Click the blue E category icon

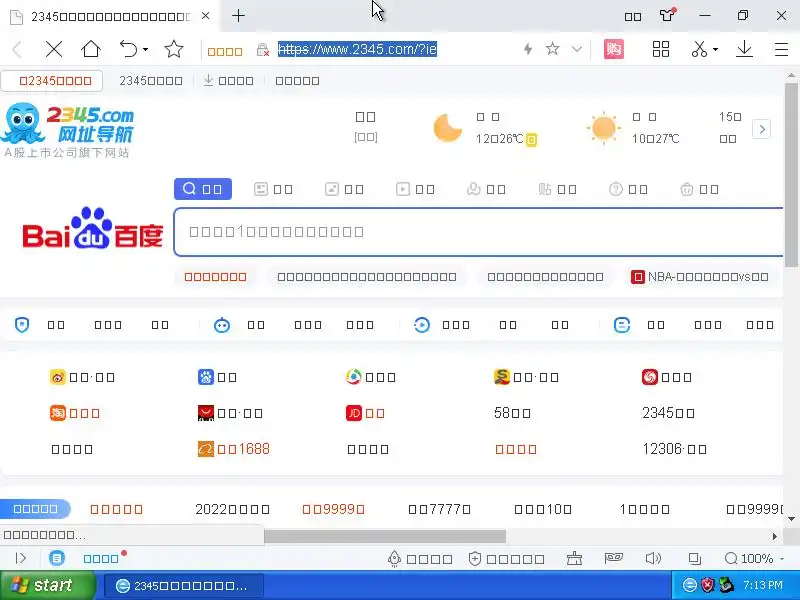click(622, 324)
